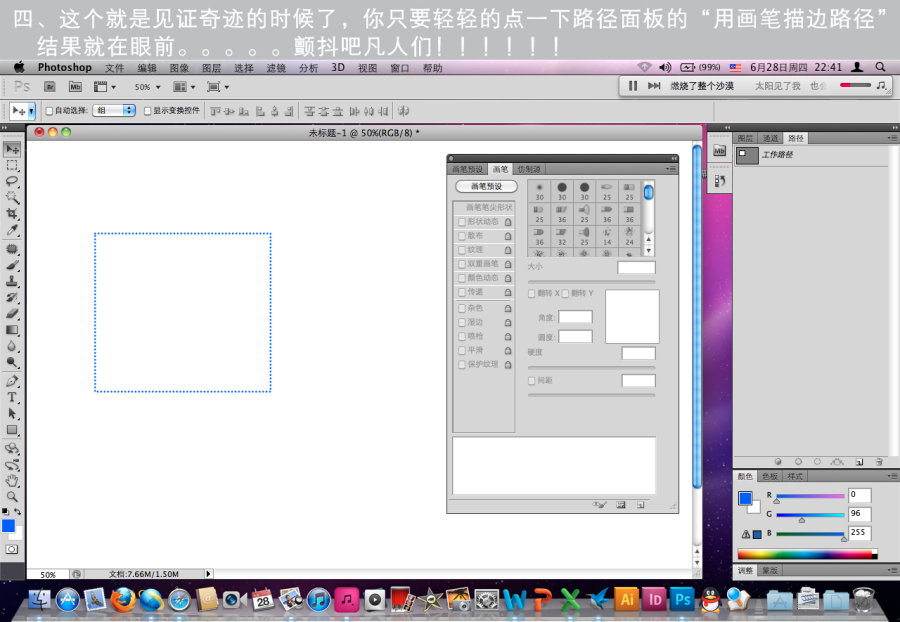Select the Rectangle shape tool
900x622 pixels.
tap(12, 430)
